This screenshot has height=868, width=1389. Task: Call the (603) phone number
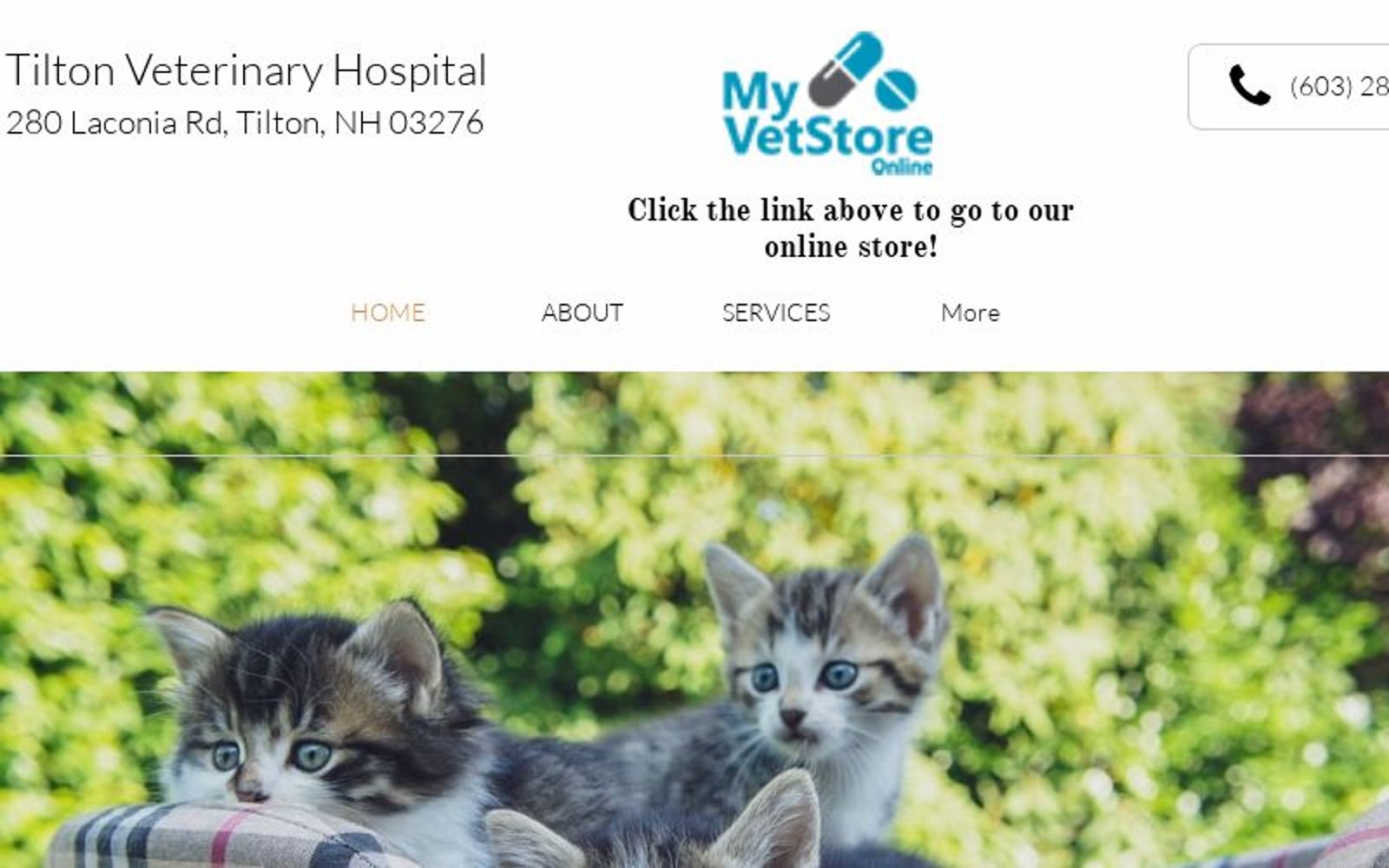point(1339,86)
